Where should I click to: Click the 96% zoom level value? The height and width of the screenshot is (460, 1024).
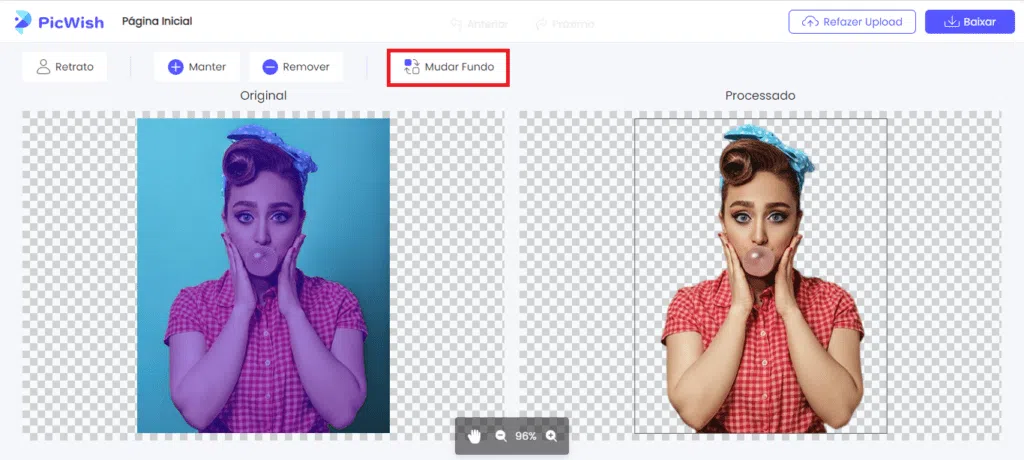526,436
